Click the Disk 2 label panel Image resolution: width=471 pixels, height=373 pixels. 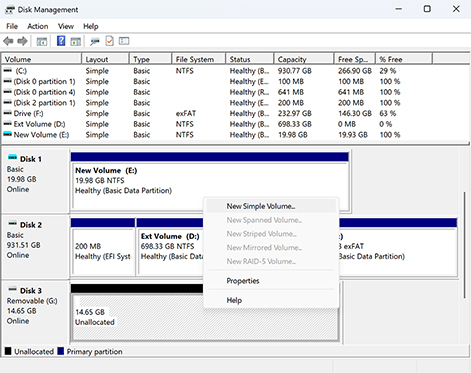[x=35, y=246]
